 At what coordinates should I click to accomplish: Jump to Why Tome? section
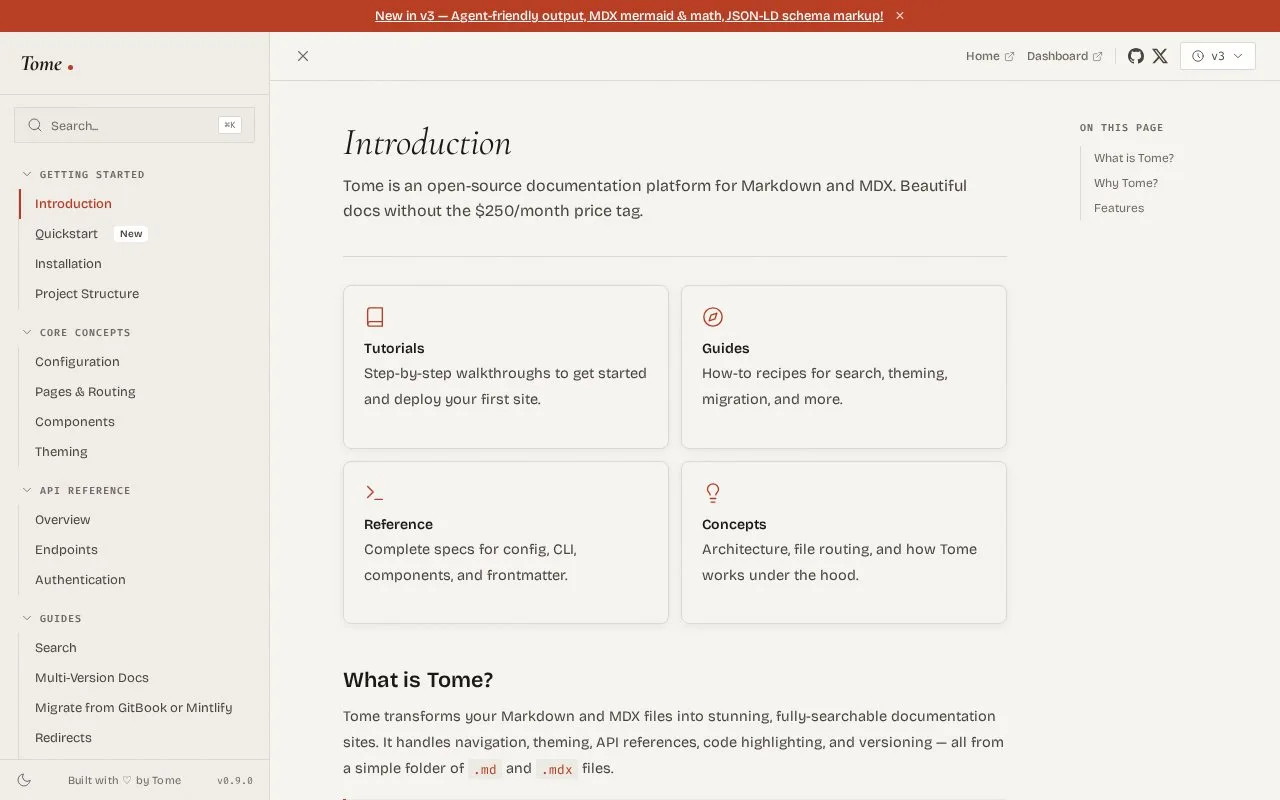(1126, 183)
